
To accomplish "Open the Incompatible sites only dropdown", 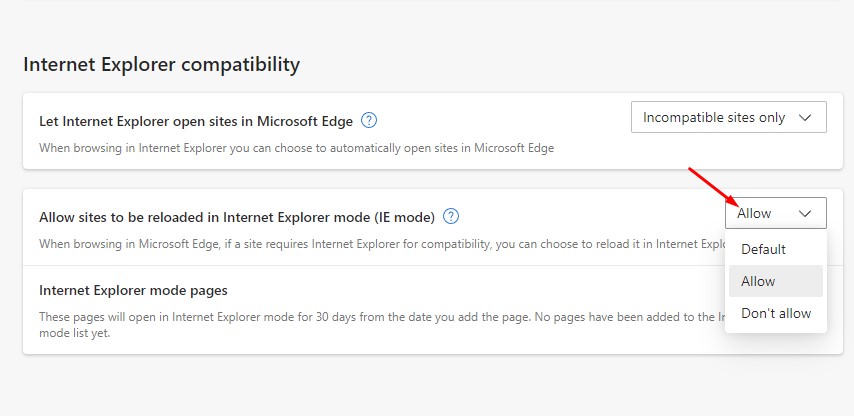I will tap(728, 117).
